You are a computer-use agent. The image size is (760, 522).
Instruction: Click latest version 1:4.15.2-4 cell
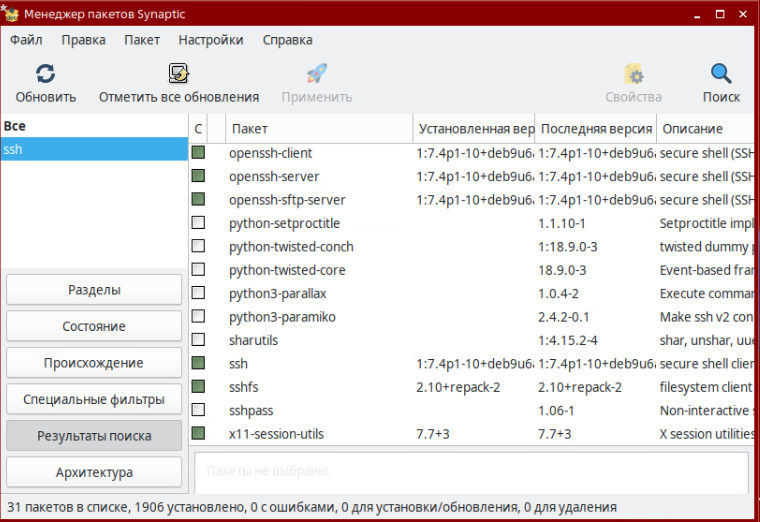coord(568,340)
